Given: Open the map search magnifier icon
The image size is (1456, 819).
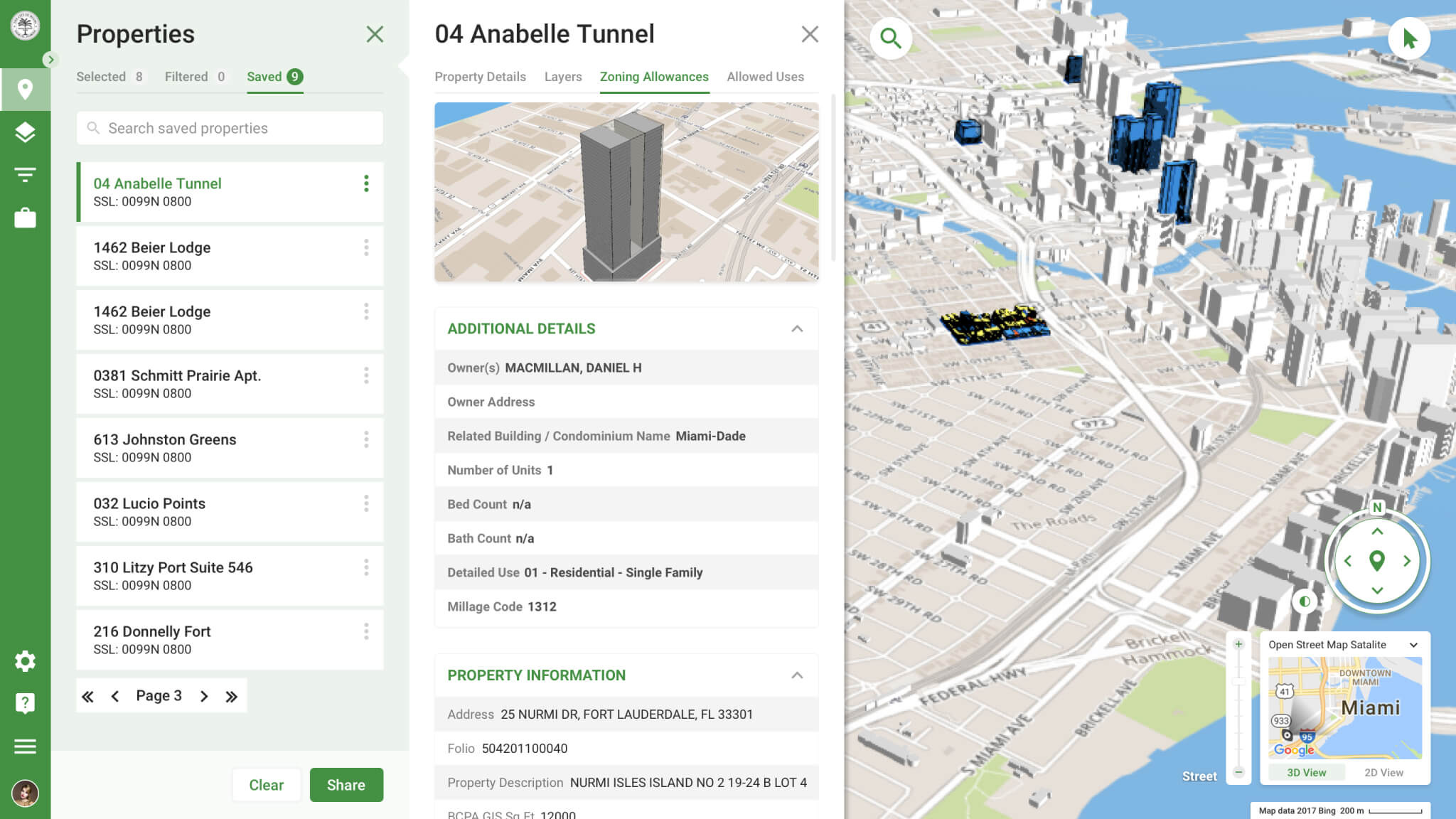Looking at the screenshot, I should pyautogui.click(x=892, y=38).
